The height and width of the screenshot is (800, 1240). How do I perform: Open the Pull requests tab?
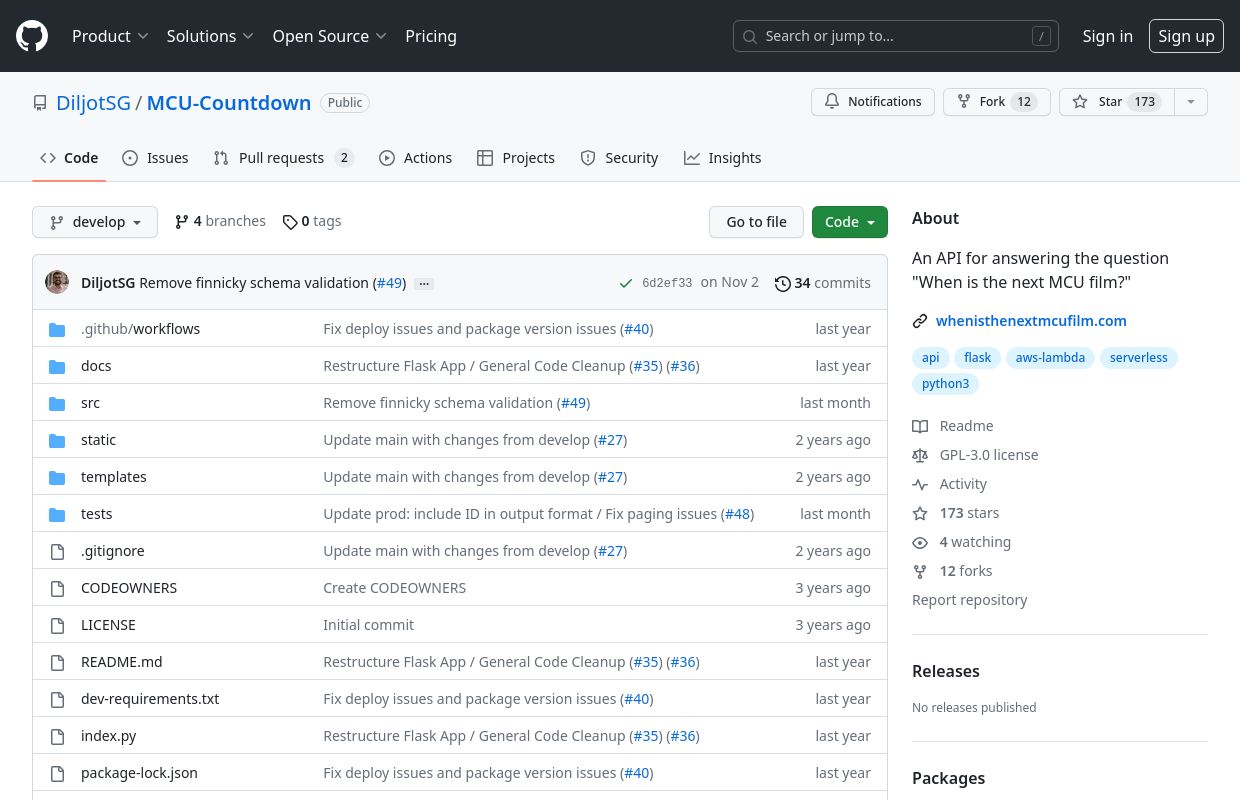click(284, 158)
